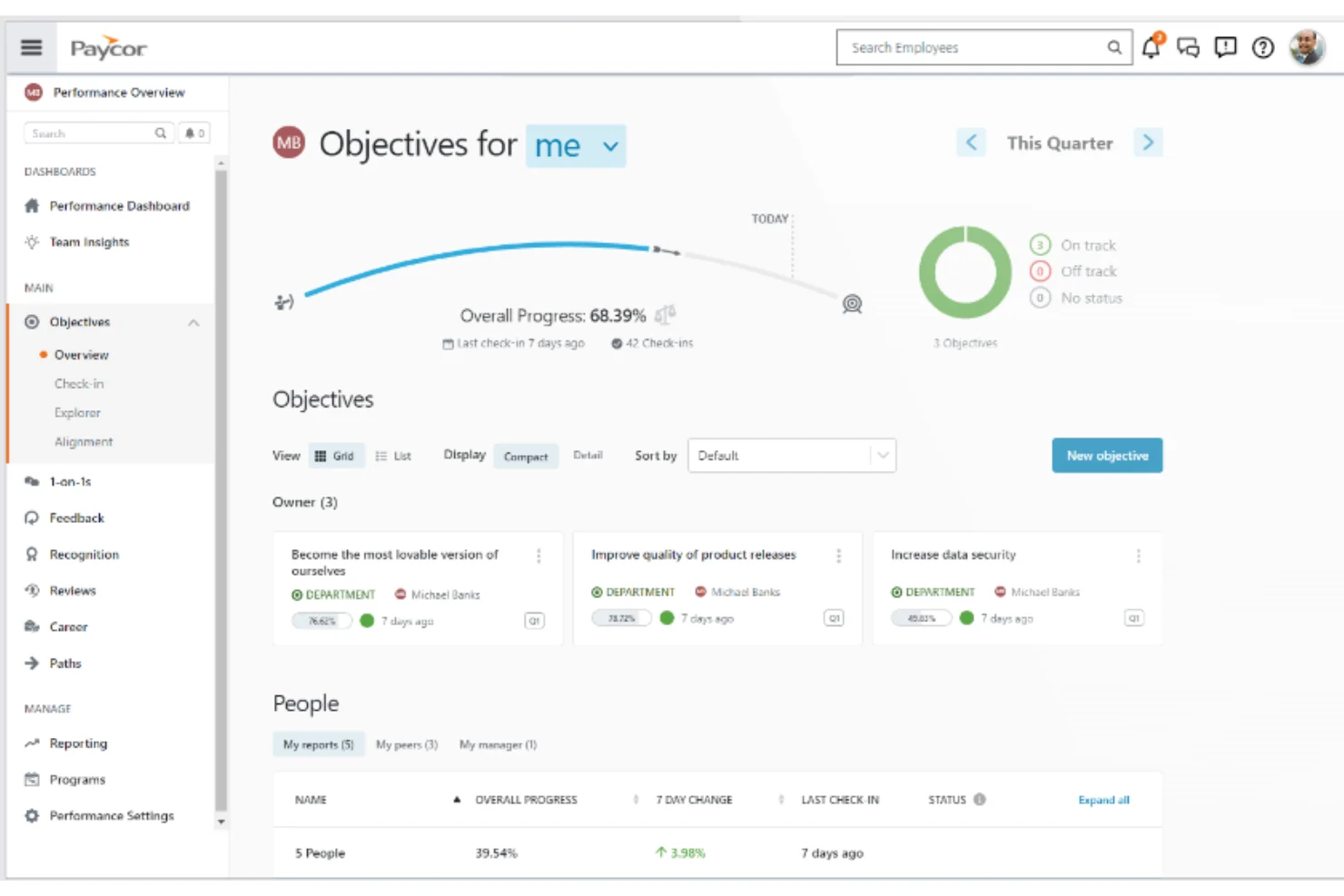The width and height of the screenshot is (1344, 896).
Task: Click the Expand all link
Action: click(x=1102, y=800)
